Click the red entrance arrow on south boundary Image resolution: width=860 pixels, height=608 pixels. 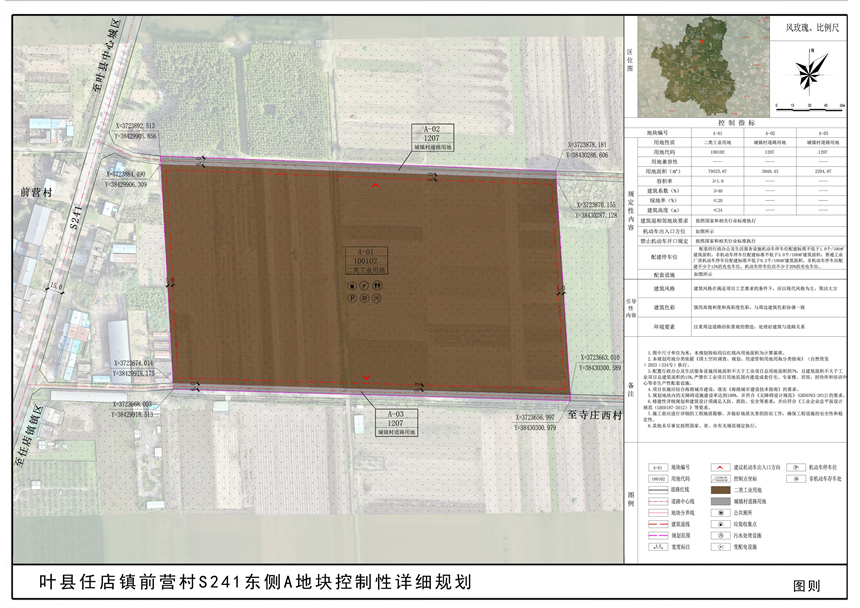(364, 378)
